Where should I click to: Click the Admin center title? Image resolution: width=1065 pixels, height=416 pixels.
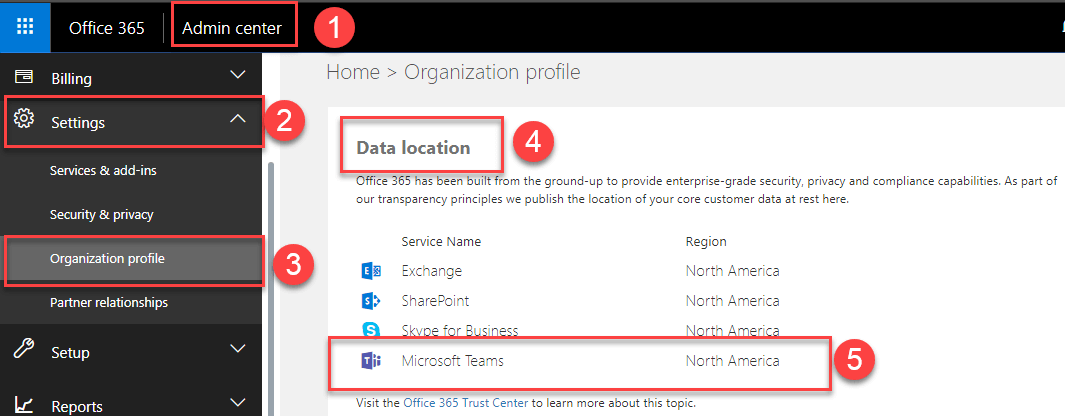tap(234, 28)
